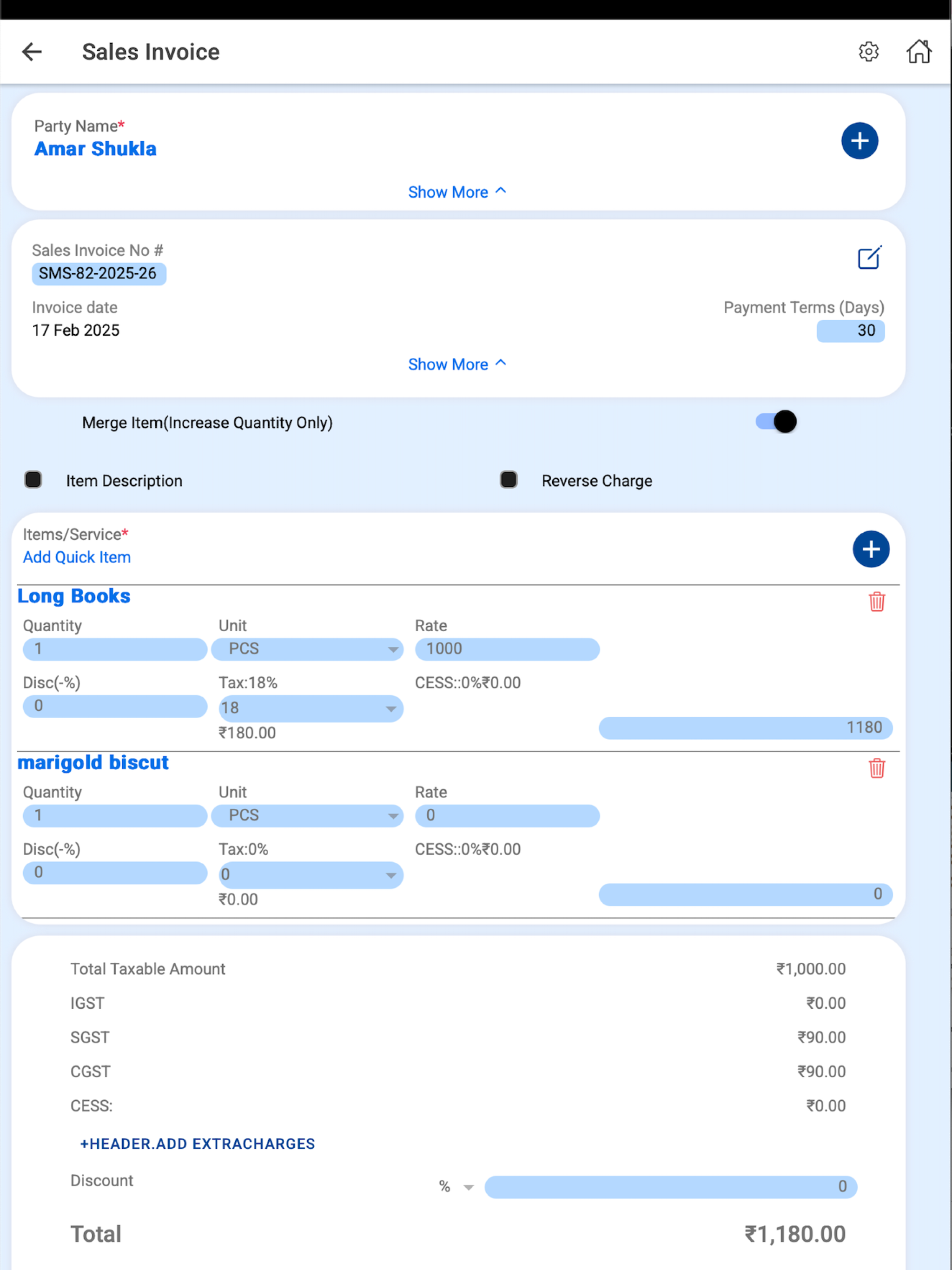Open Unit dropdown for Long Books

[307, 649]
